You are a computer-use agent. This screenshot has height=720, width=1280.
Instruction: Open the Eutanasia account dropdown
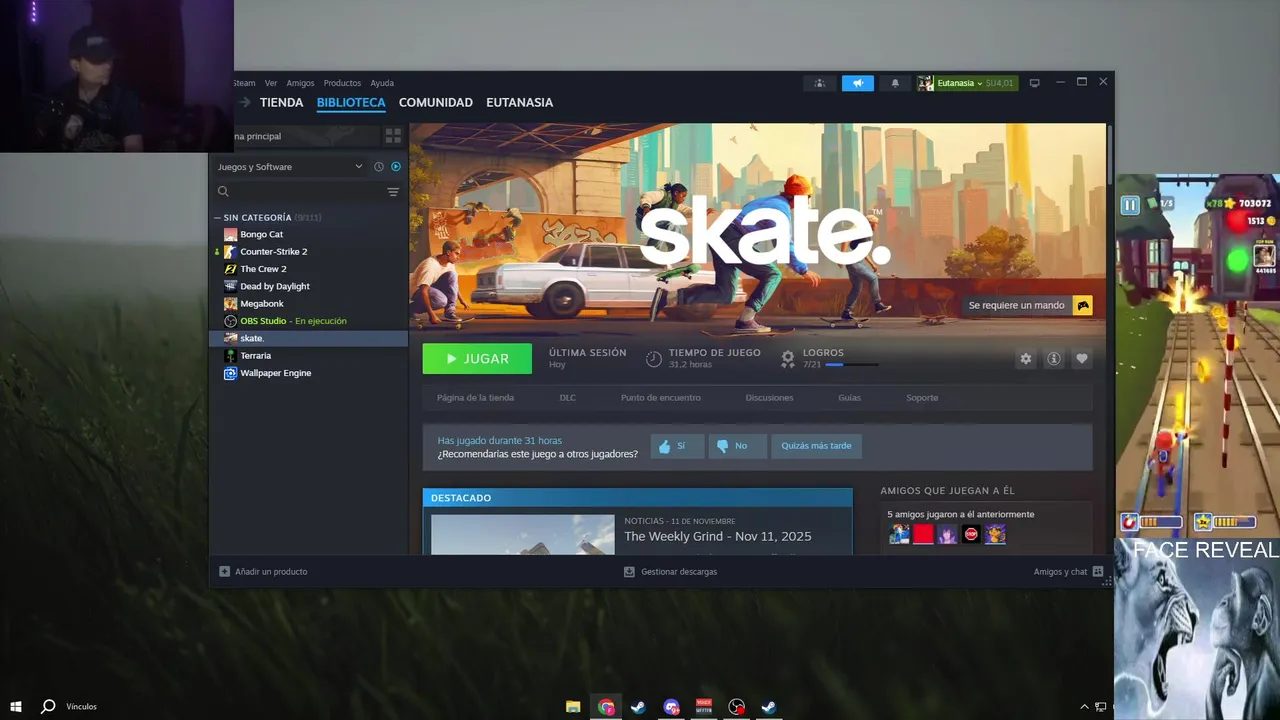click(968, 83)
